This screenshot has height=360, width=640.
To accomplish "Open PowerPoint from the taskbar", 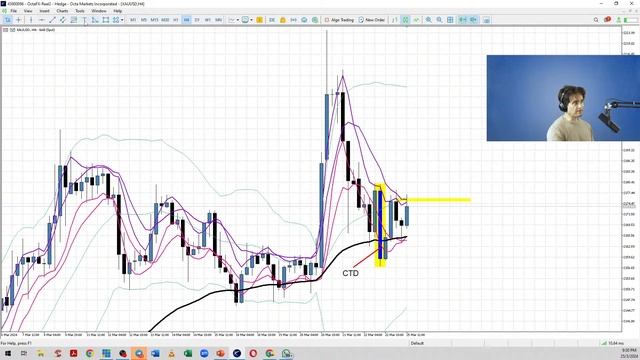I will [x=220, y=353].
